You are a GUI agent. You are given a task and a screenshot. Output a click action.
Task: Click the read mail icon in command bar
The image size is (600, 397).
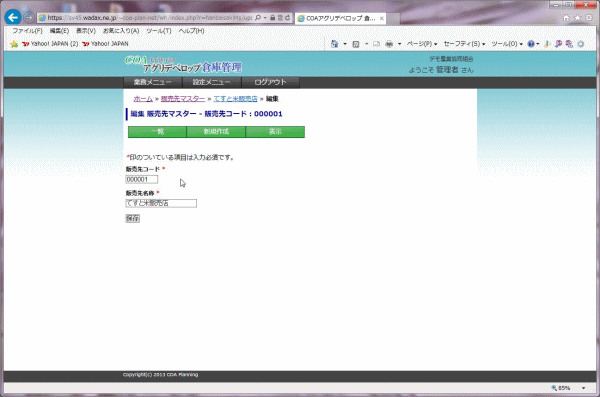[377, 44]
